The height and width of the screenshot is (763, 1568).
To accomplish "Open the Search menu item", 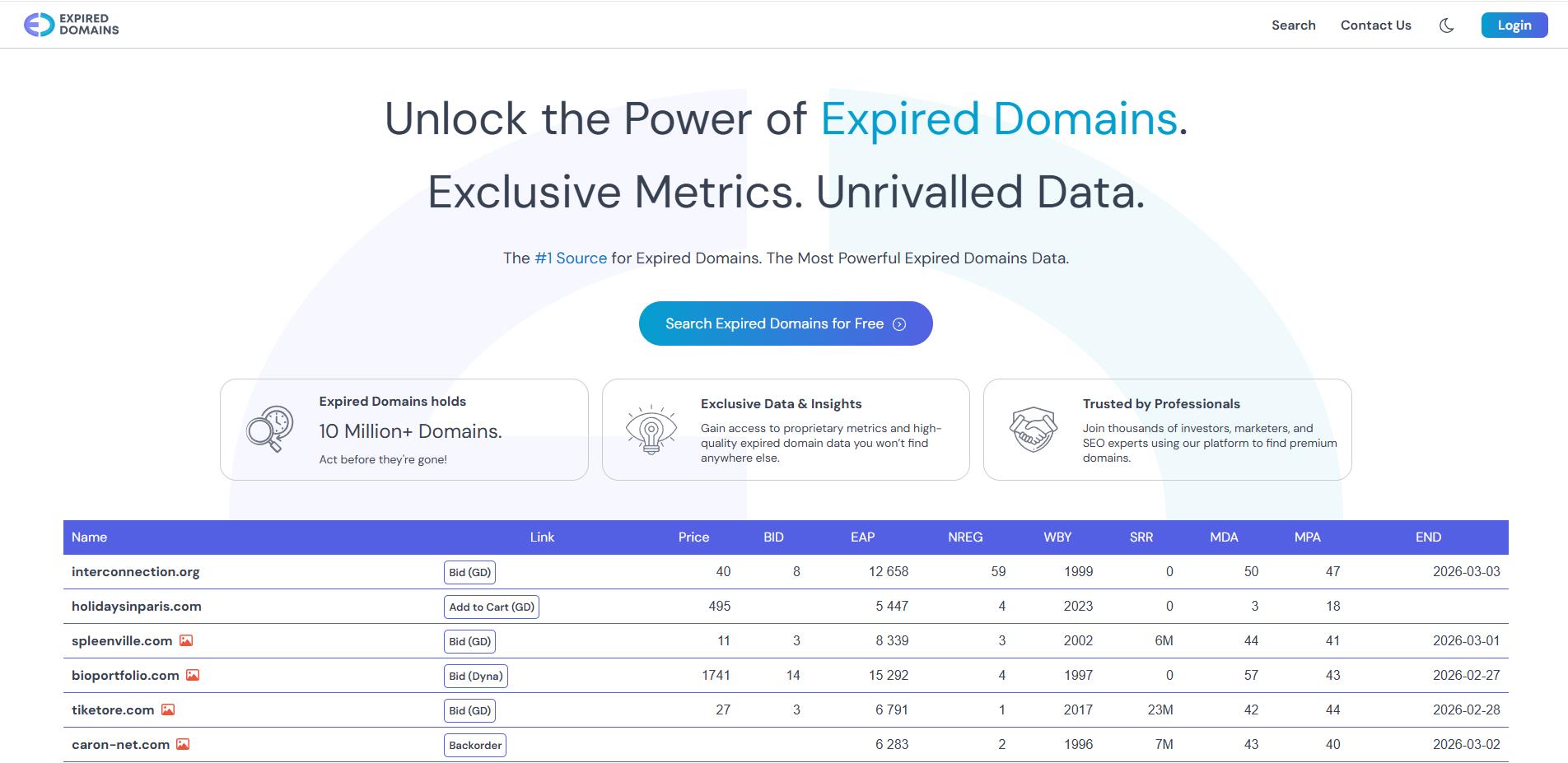I will pos(1293,26).
